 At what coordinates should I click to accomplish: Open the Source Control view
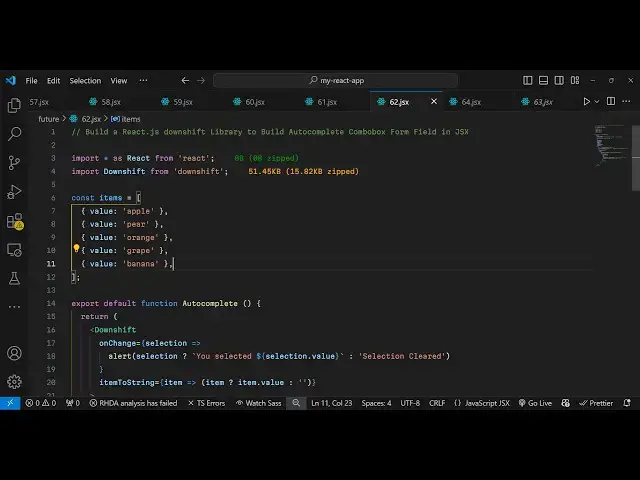tap(14, 163)
